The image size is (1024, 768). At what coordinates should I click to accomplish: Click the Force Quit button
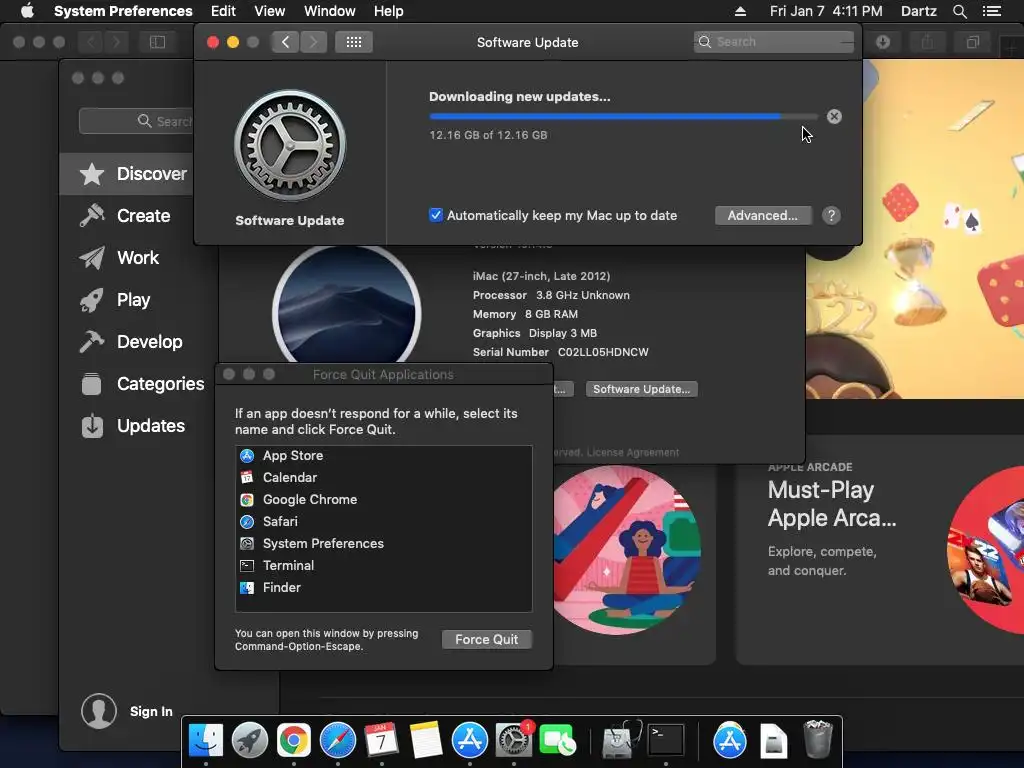[487, 639]
